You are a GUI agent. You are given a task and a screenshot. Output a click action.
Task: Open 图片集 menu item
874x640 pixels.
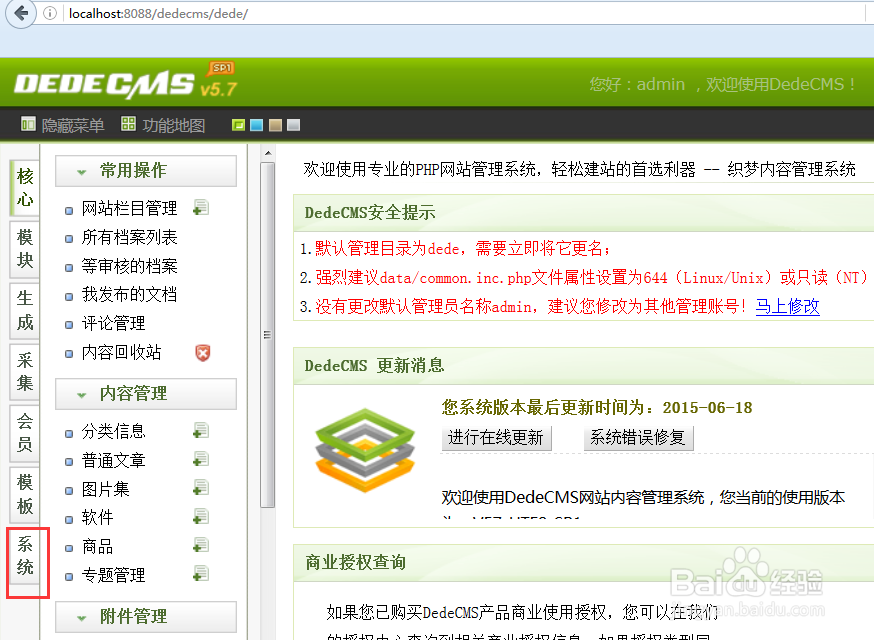(105, 489)
